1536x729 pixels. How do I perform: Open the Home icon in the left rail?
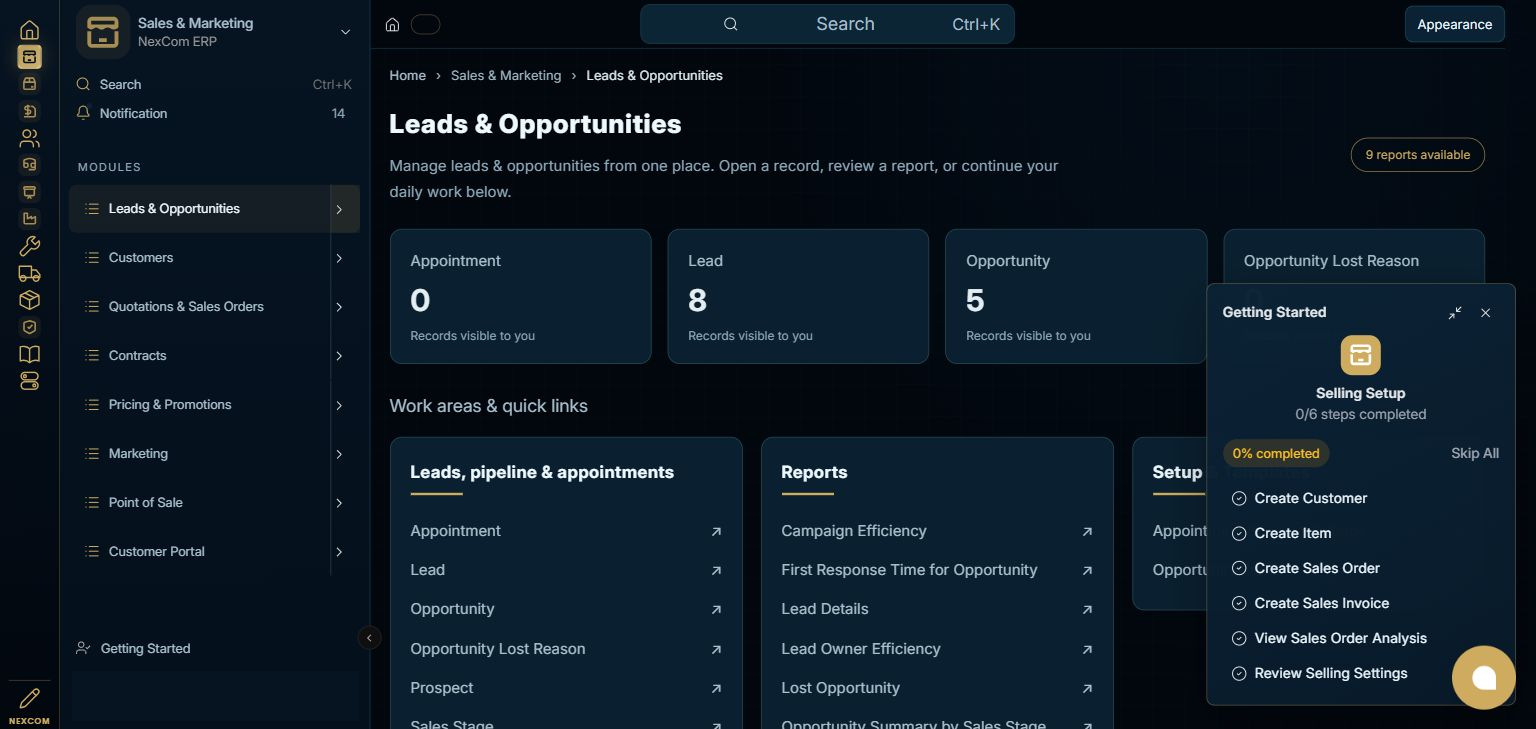30,30
